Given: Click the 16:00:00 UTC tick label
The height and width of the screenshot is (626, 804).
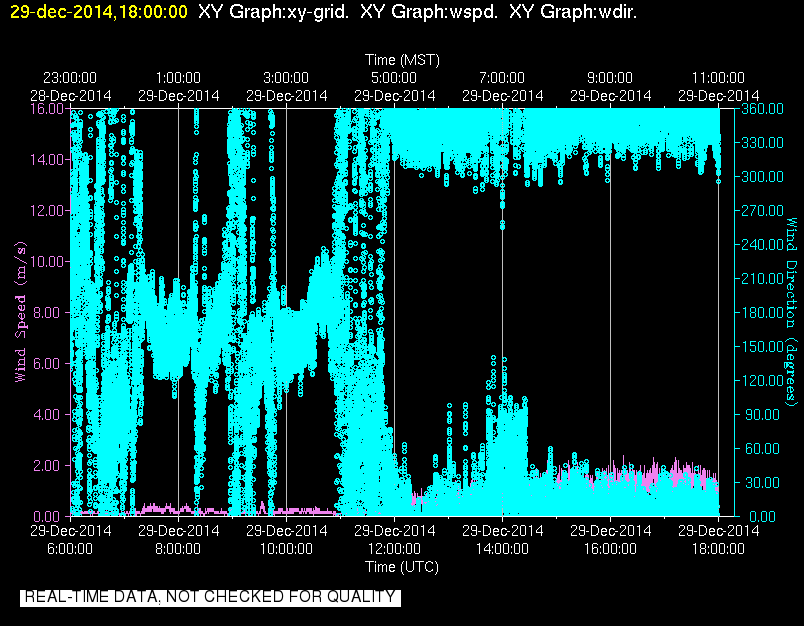Looking at the screenshot, I should [x=610, y=549].
